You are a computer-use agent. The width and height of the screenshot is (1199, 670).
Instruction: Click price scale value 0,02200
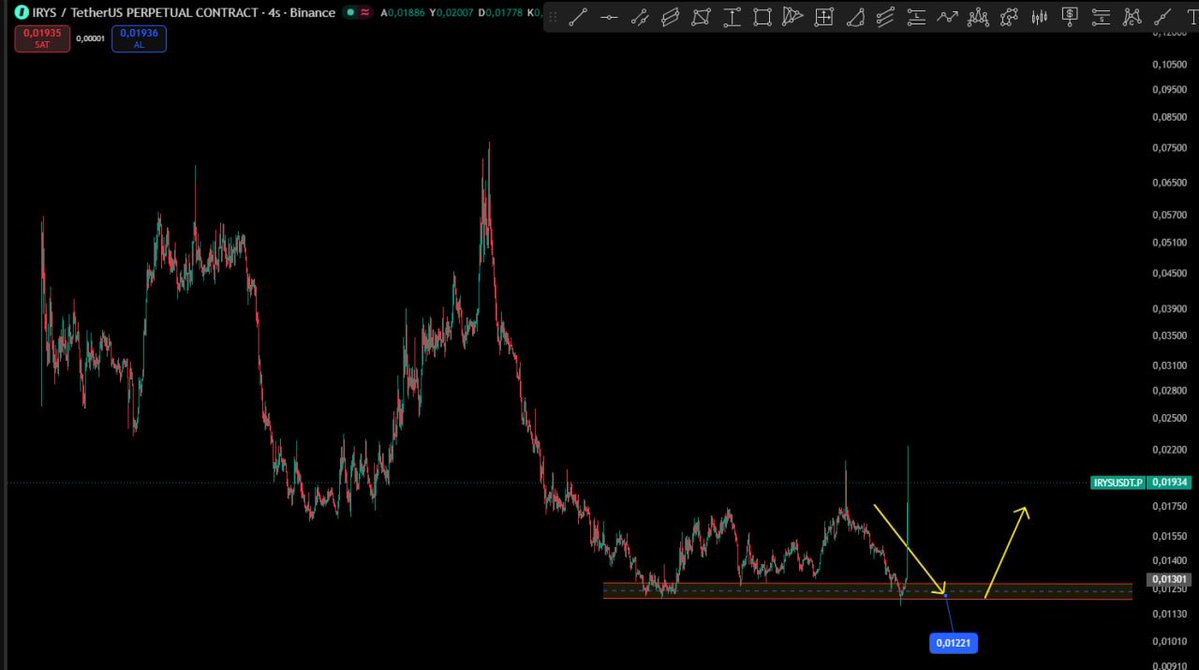(1169, 450)
